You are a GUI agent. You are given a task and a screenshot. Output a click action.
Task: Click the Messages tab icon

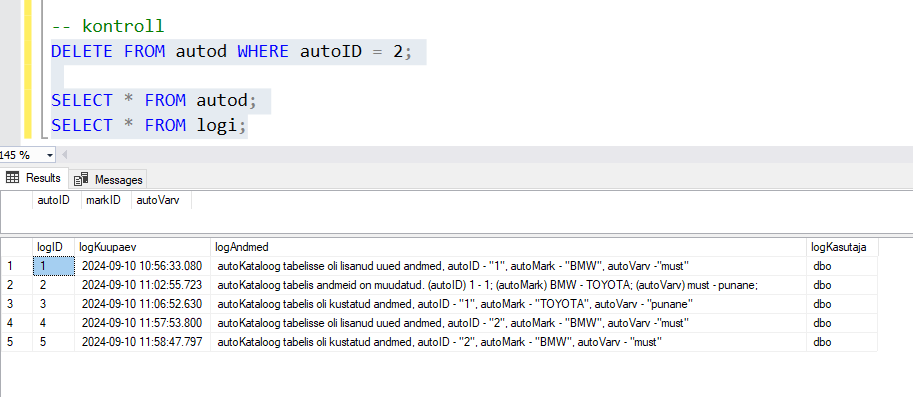pos(81,179)
